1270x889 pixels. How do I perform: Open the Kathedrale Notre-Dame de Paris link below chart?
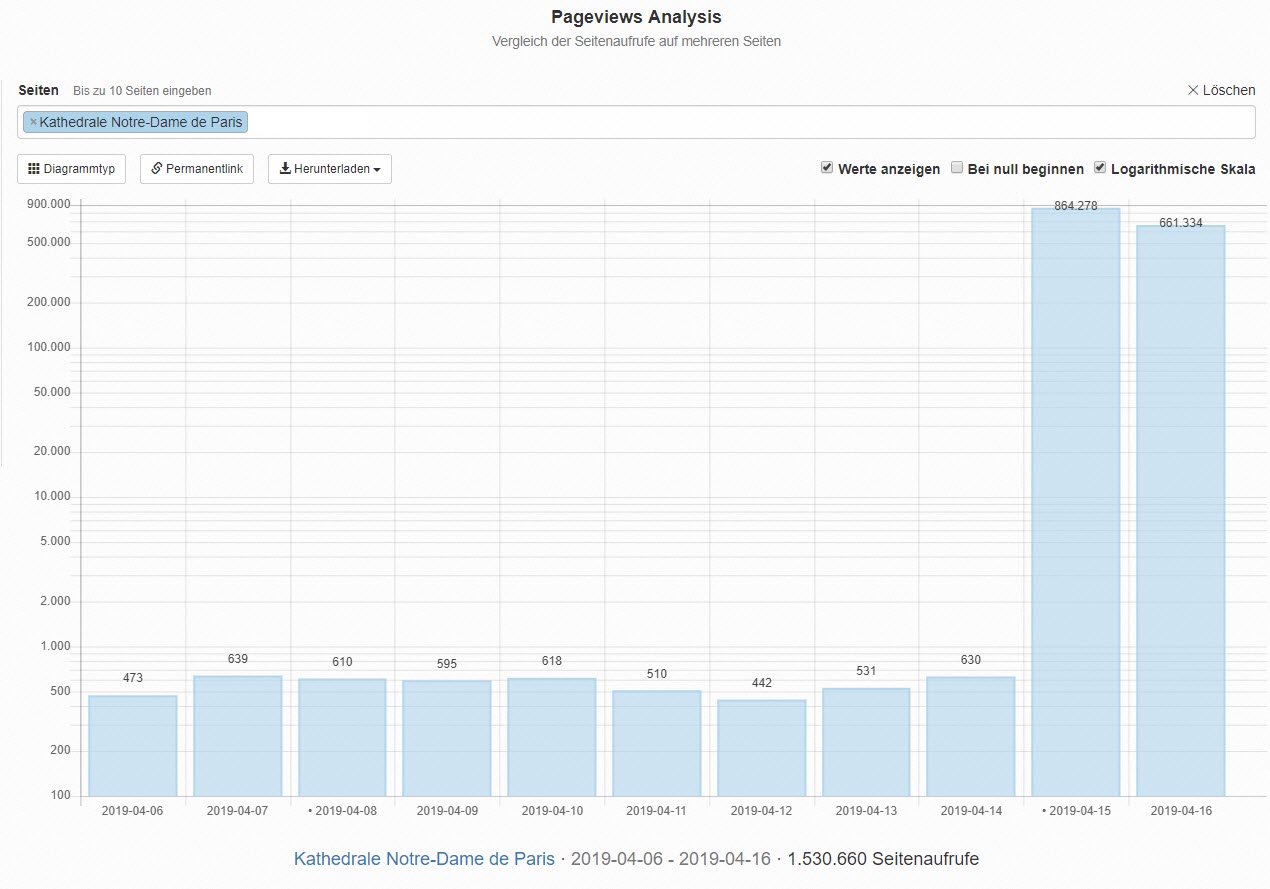point(424,859)
